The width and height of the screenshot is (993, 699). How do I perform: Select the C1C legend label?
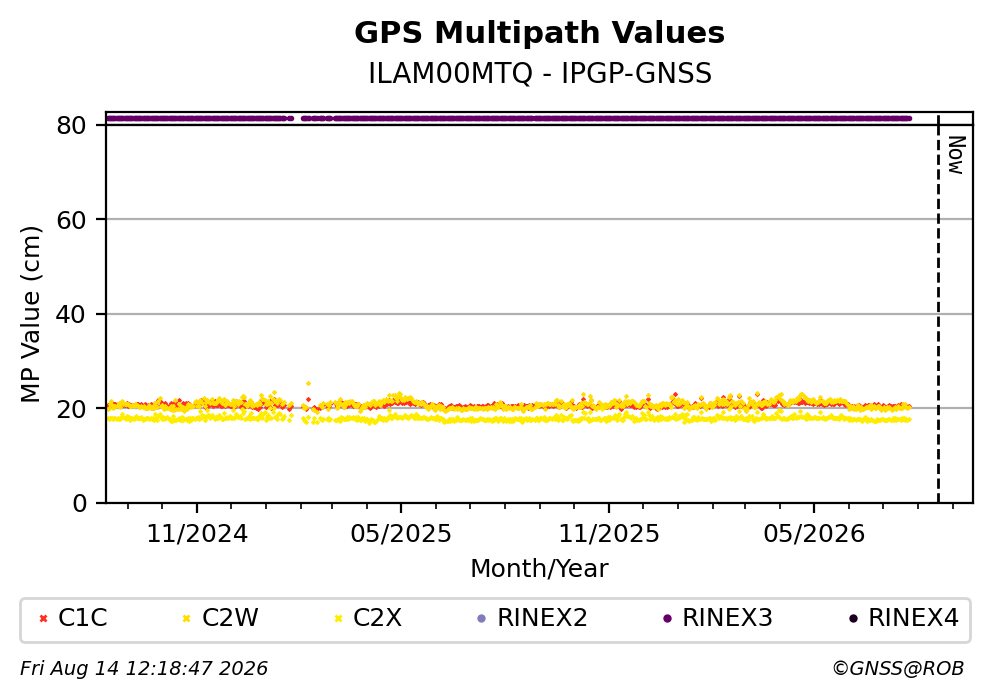point(82,618)
